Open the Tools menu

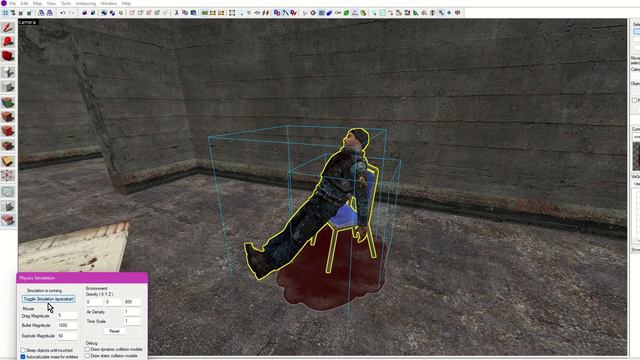coord(66,3)
